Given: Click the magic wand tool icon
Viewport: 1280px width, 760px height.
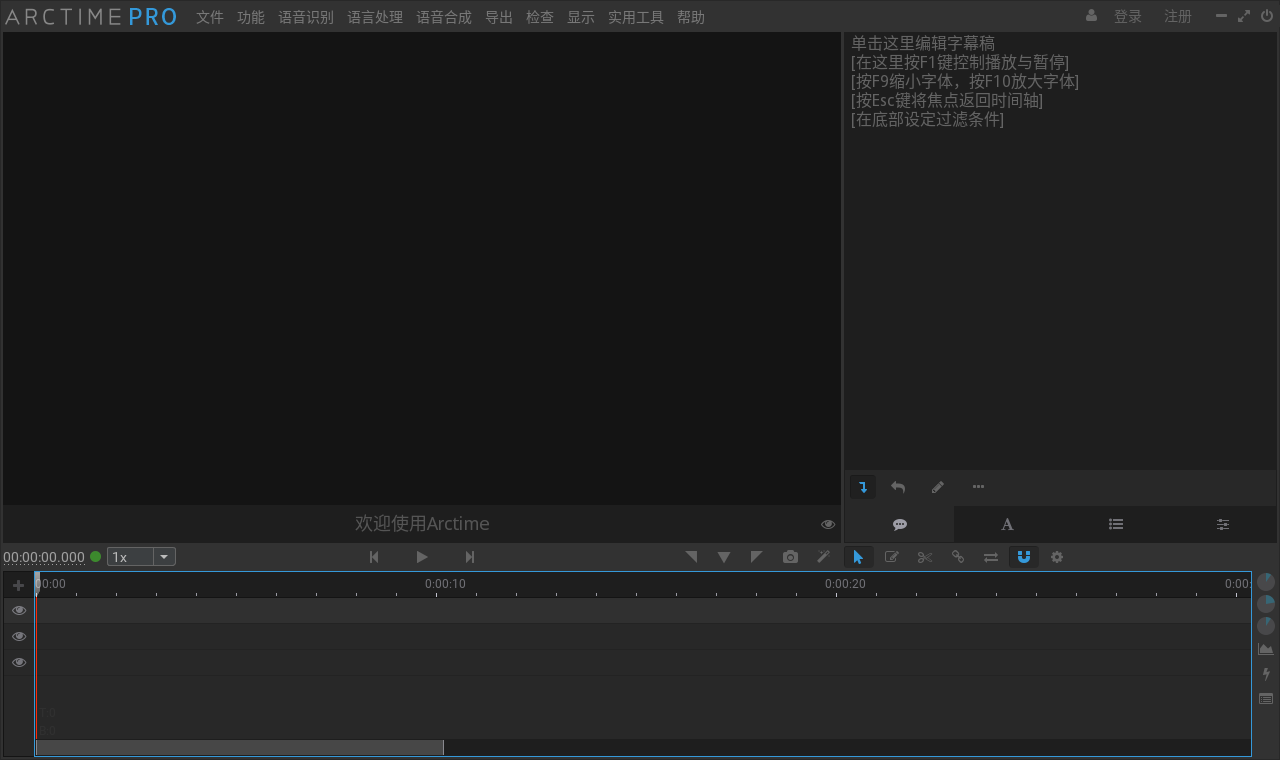Looking at the screenshot, I should point(824,557).
